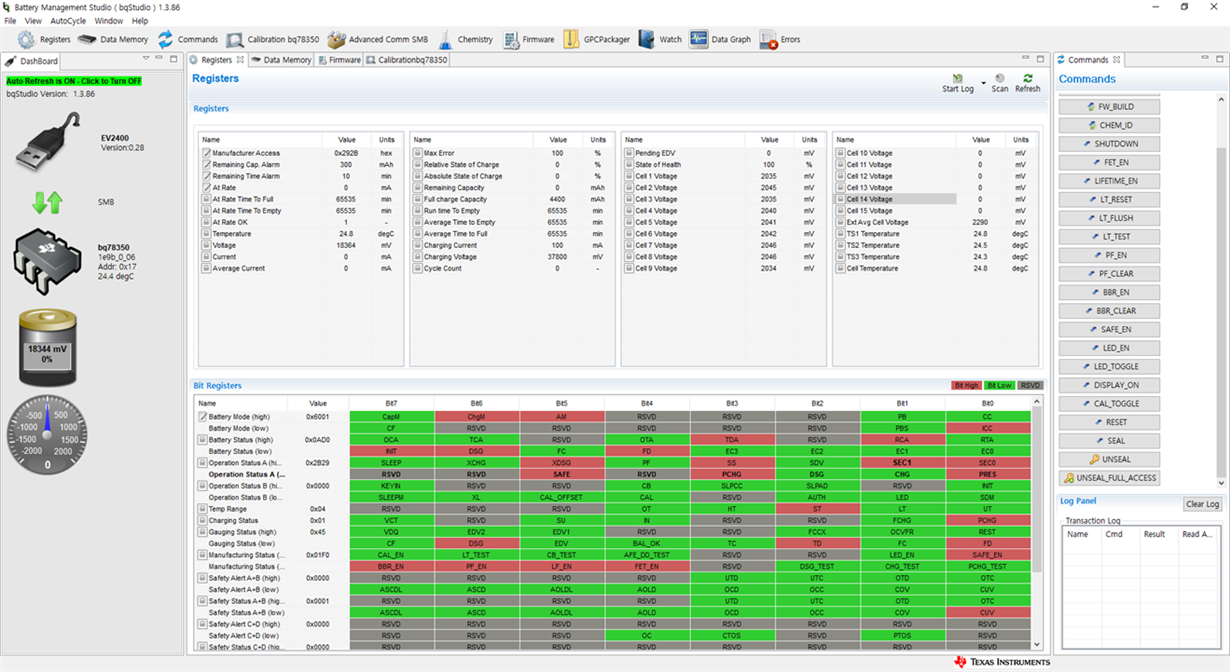Open the Registers toolbar icon
The width and height of the screenshot is (1230, 672).
27,39
